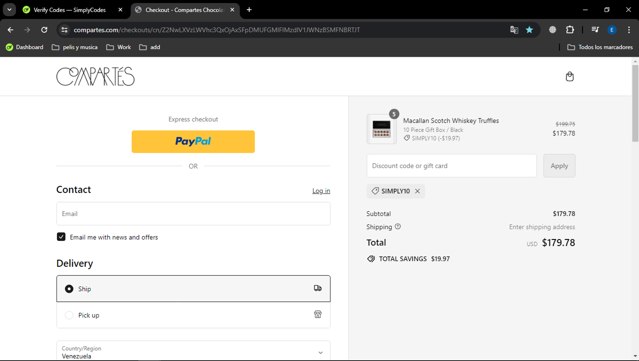639x361 pixels.
Task: Click the Compartes logo
Action: tap(95, 77)
